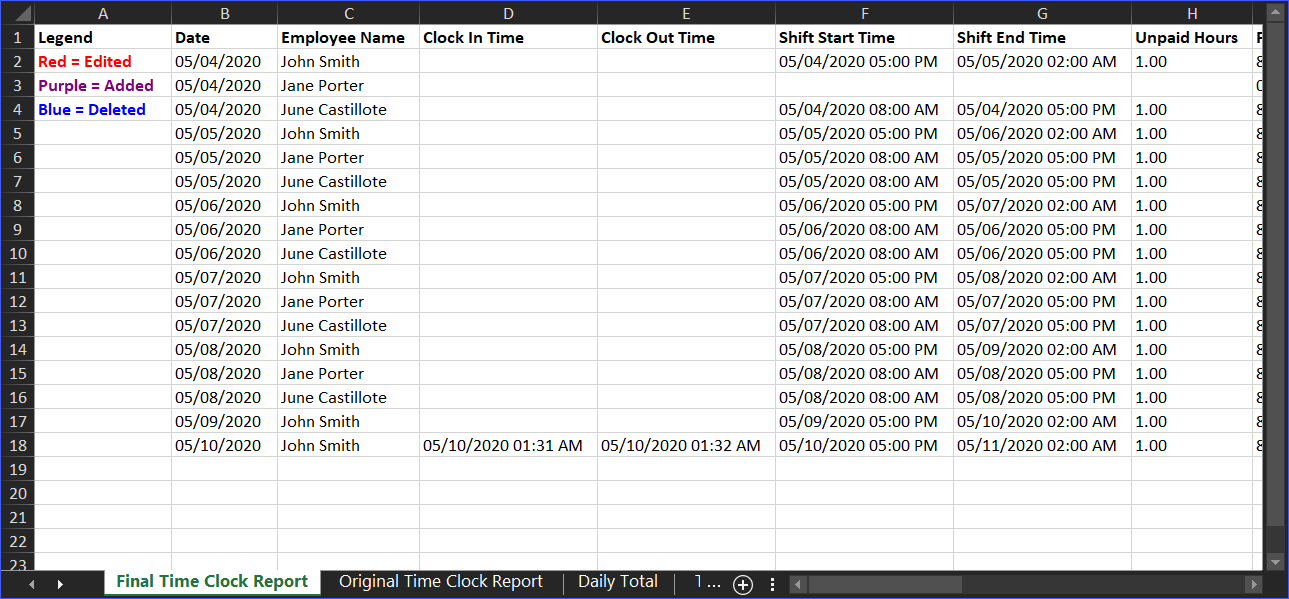Select June Castillote cell in row 13
Screen dimensions: 1289x599
[x=348, y=326]
